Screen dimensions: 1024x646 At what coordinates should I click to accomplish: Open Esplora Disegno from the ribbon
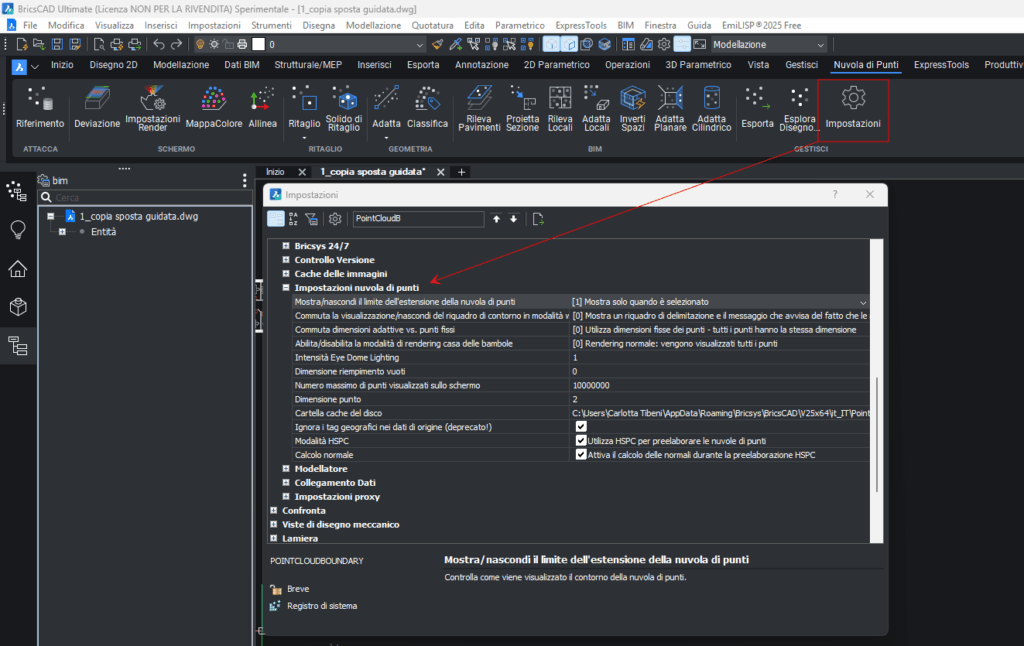coord(799,108)
